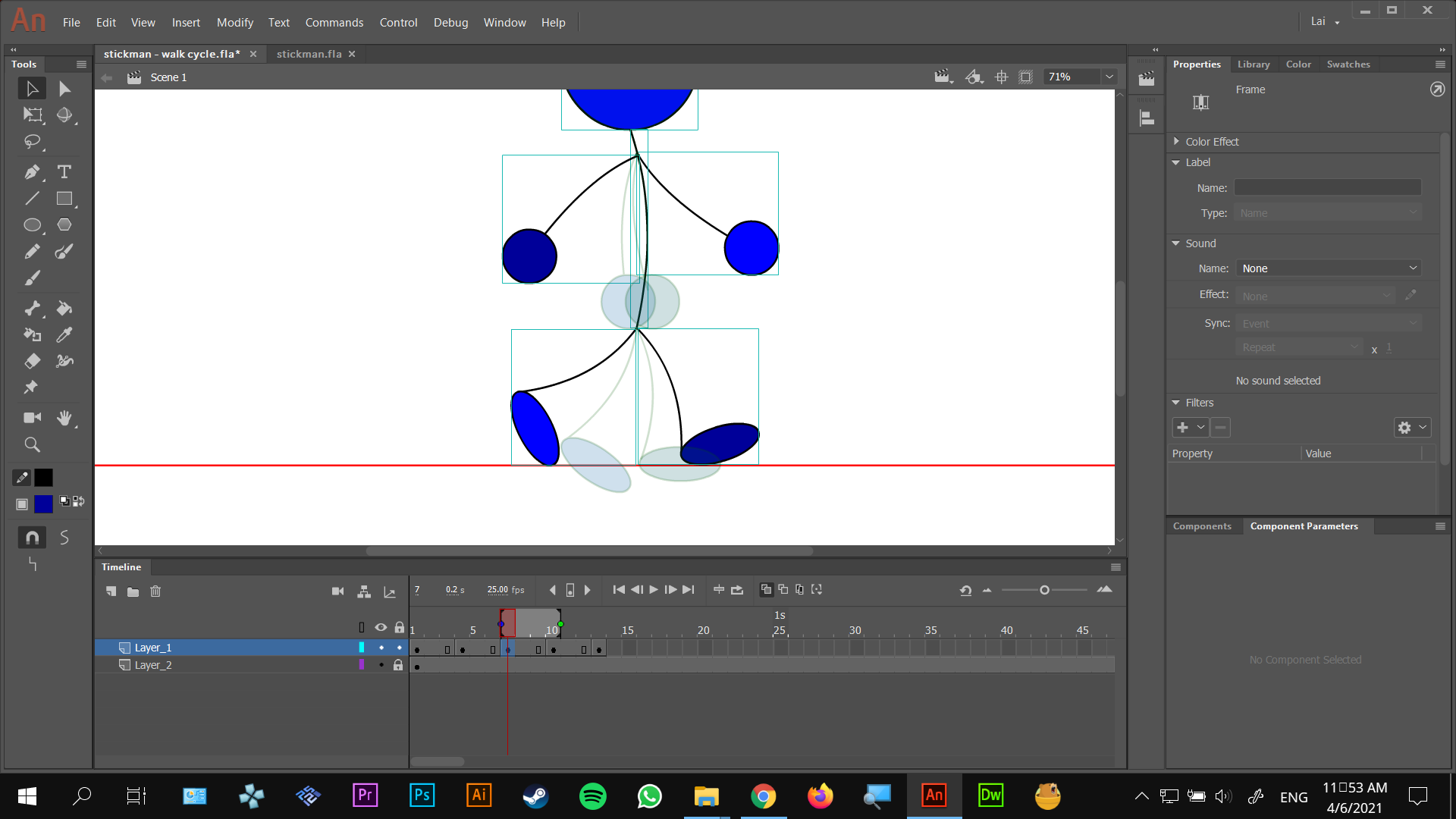
Task: Open the stage zoom percentage dropdown
Action: click(x=1109, y=77)
